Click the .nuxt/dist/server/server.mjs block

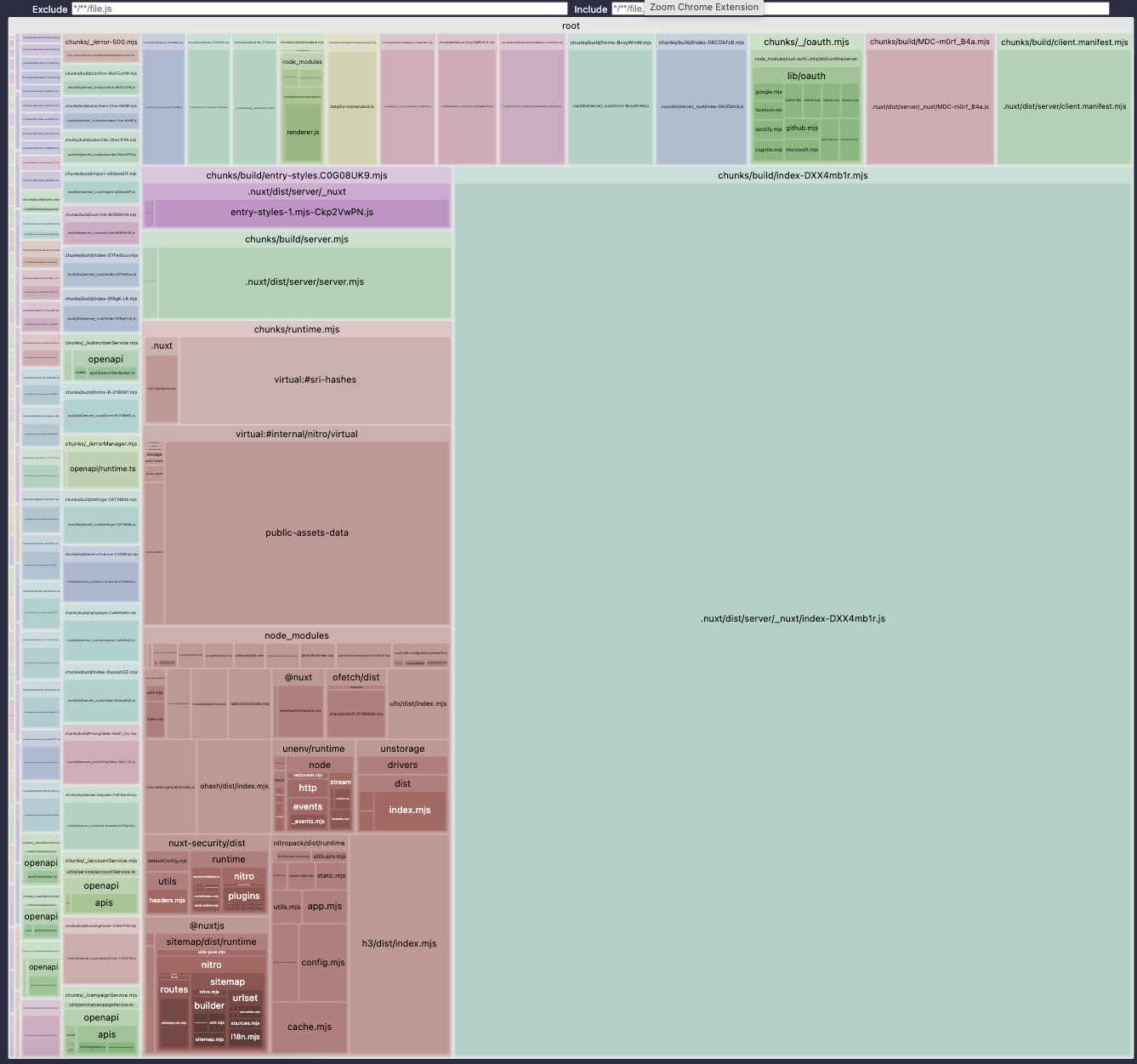coord(304,282)
